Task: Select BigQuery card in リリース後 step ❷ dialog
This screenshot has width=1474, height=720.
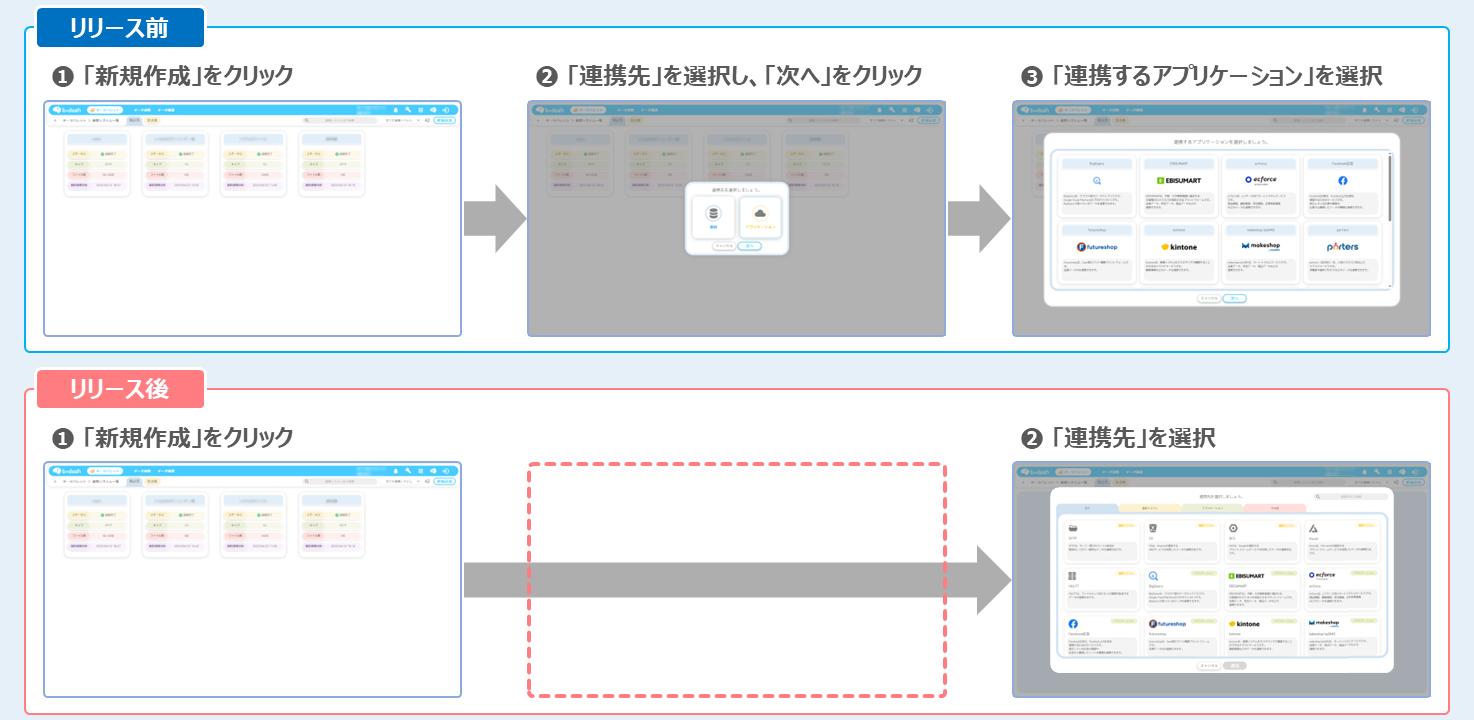Action: coord(1182,590)
